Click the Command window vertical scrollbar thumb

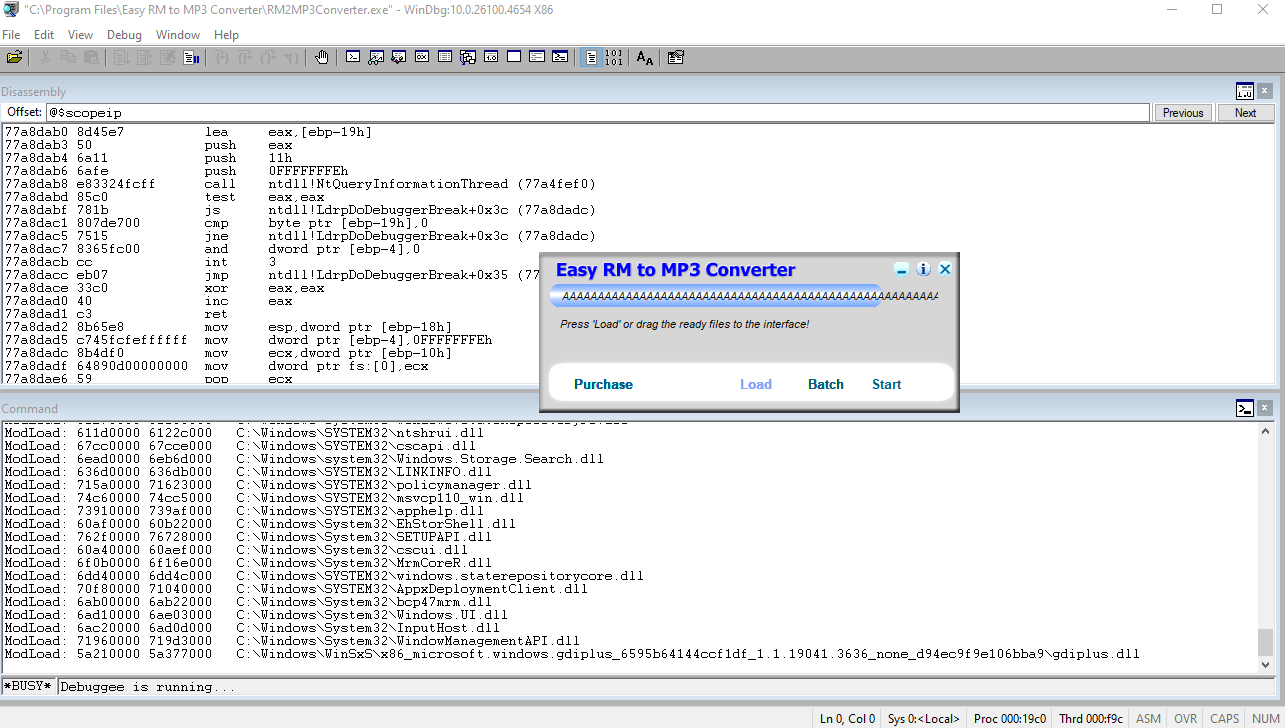point(1266,640)
